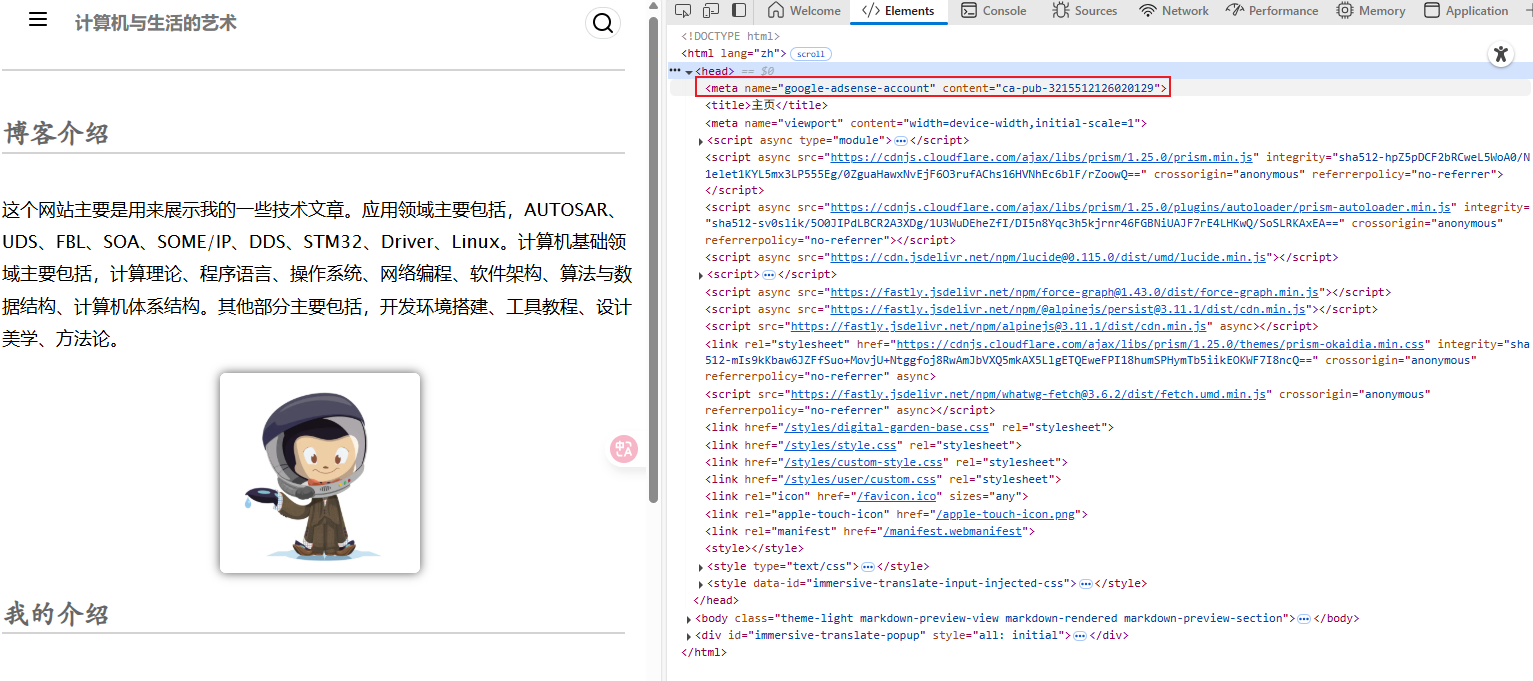This screenshot has width=1533, height=681.
Task: Expand the async module script node
Action: (x=701, y=140)
